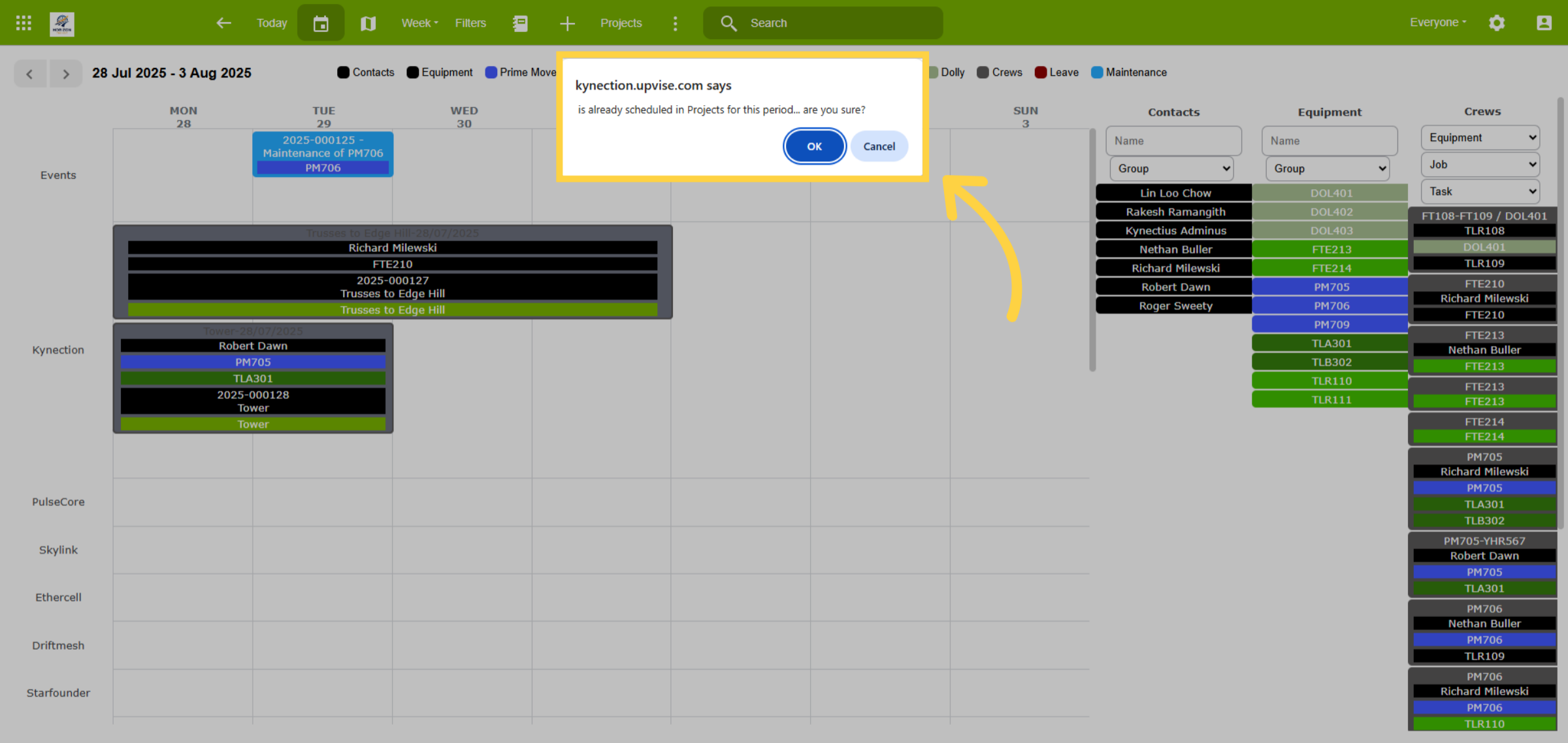
Task: Open the Equipment Group dropdown
Action: (x=1328, y=168)
